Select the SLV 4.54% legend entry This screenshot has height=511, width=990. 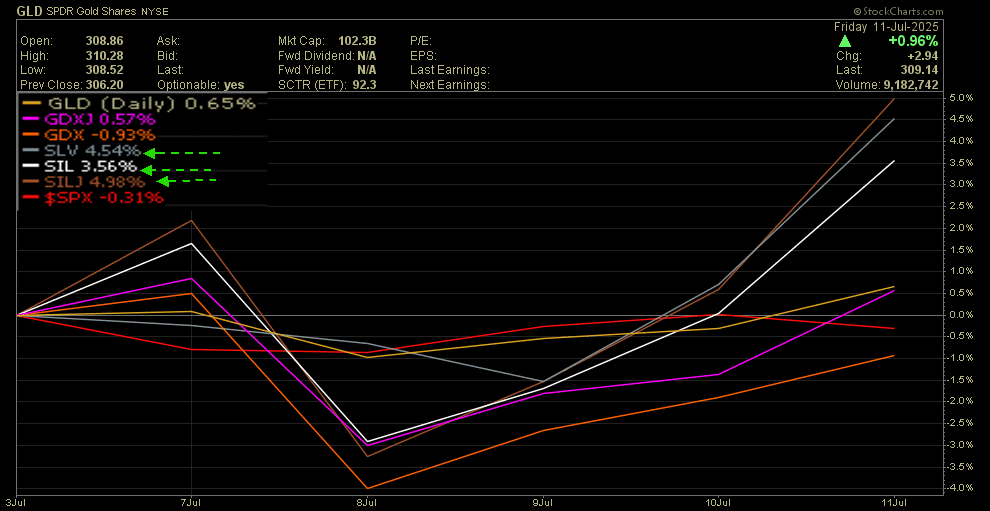(81, 151)
